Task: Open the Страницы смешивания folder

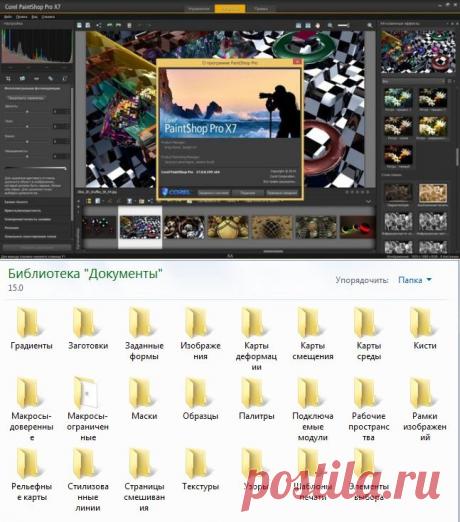Action: tap(144, 480)
